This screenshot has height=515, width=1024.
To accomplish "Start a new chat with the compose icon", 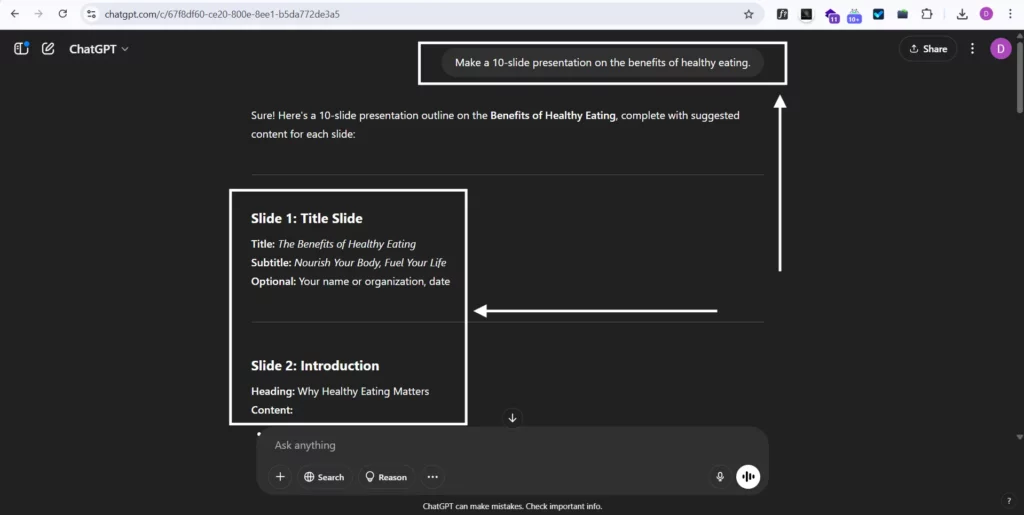I will coord(48,48).
